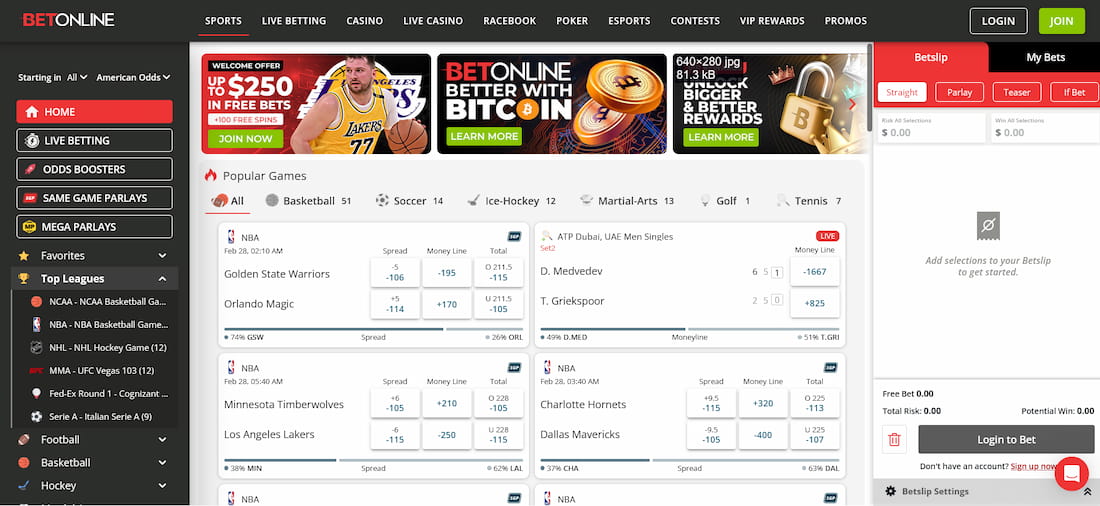The width and height of the screenshot is (1100, 506).
Task: Click the LIVE badge on ATP Dubai card
Action: point(828,236)
